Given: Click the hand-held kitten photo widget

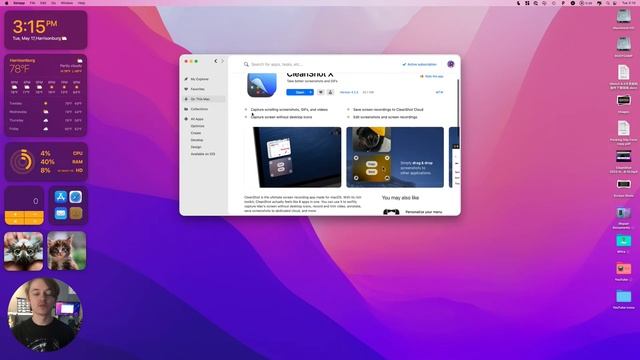Looking at the screenshot, I should pos(24,251).
